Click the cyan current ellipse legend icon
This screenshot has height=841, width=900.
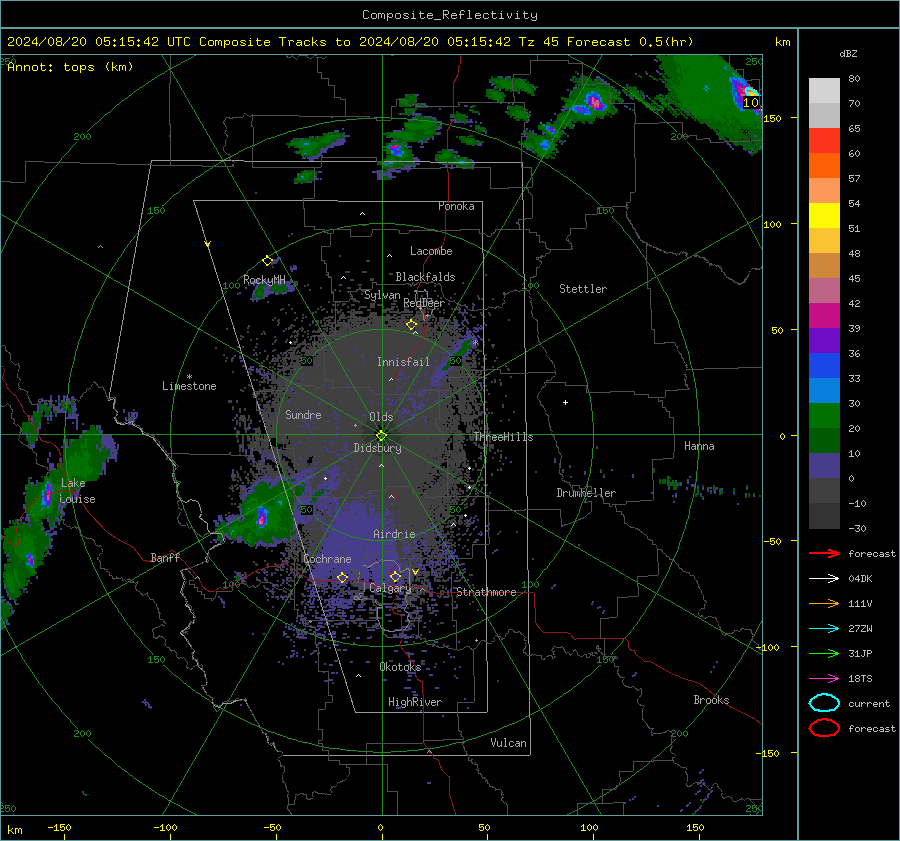tap(824, 703)
